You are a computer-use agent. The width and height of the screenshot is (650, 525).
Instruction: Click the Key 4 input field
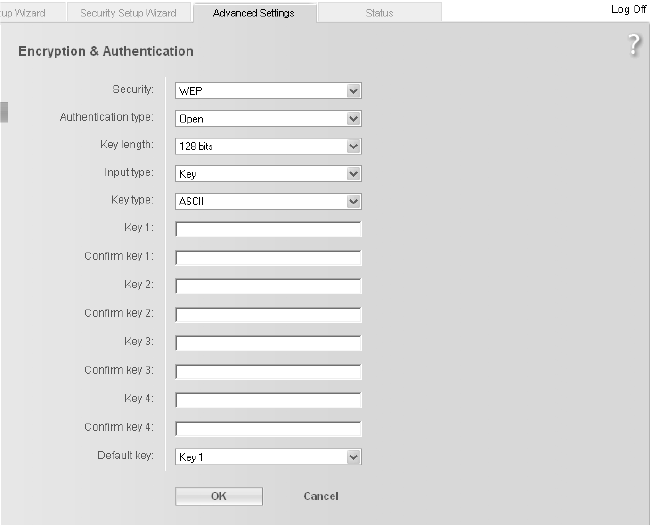(267, 400)
